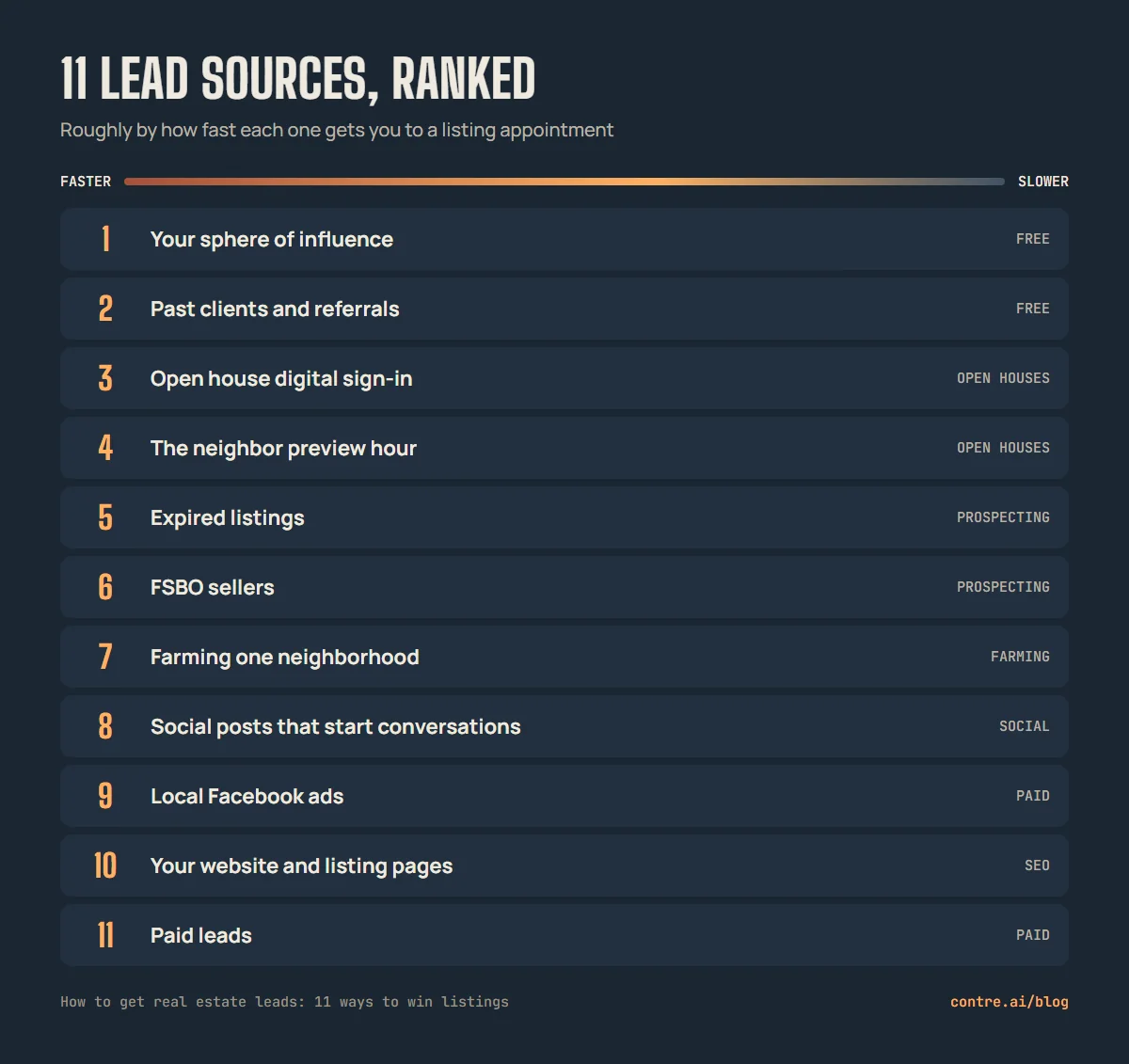Screen dimensions: 1129x1064
Task: Click PROSPECTING tag on FSBO sellers row
Action: pos(1003,587)
